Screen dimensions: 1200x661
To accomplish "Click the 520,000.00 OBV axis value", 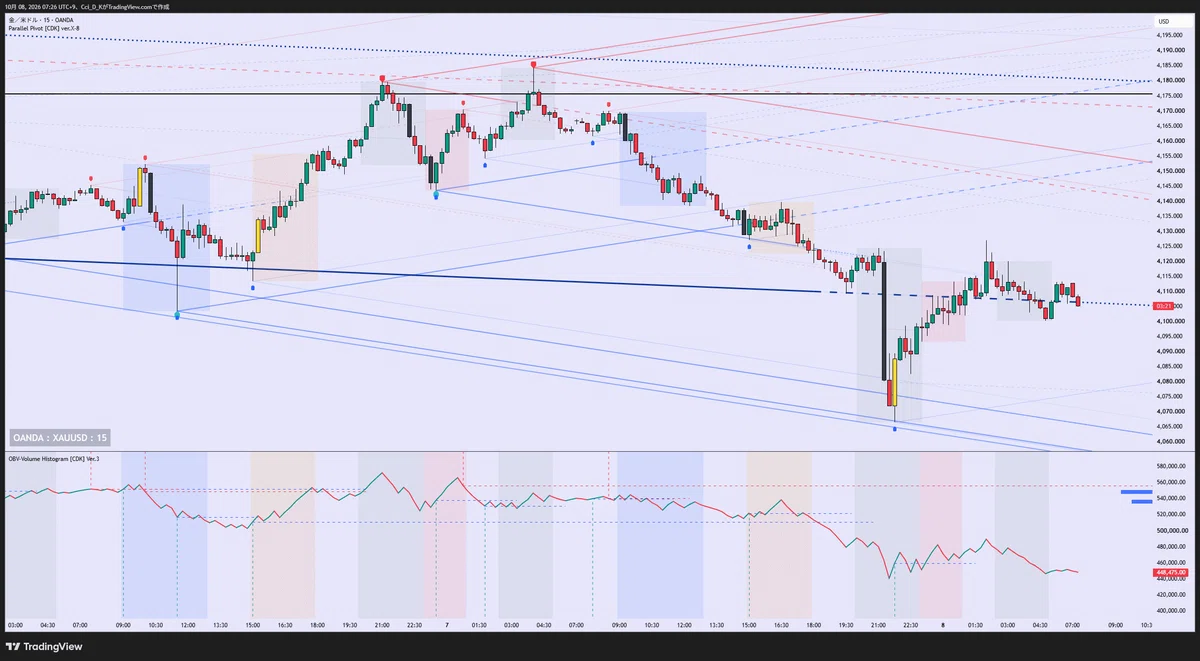I will (x=1171, y=514).
